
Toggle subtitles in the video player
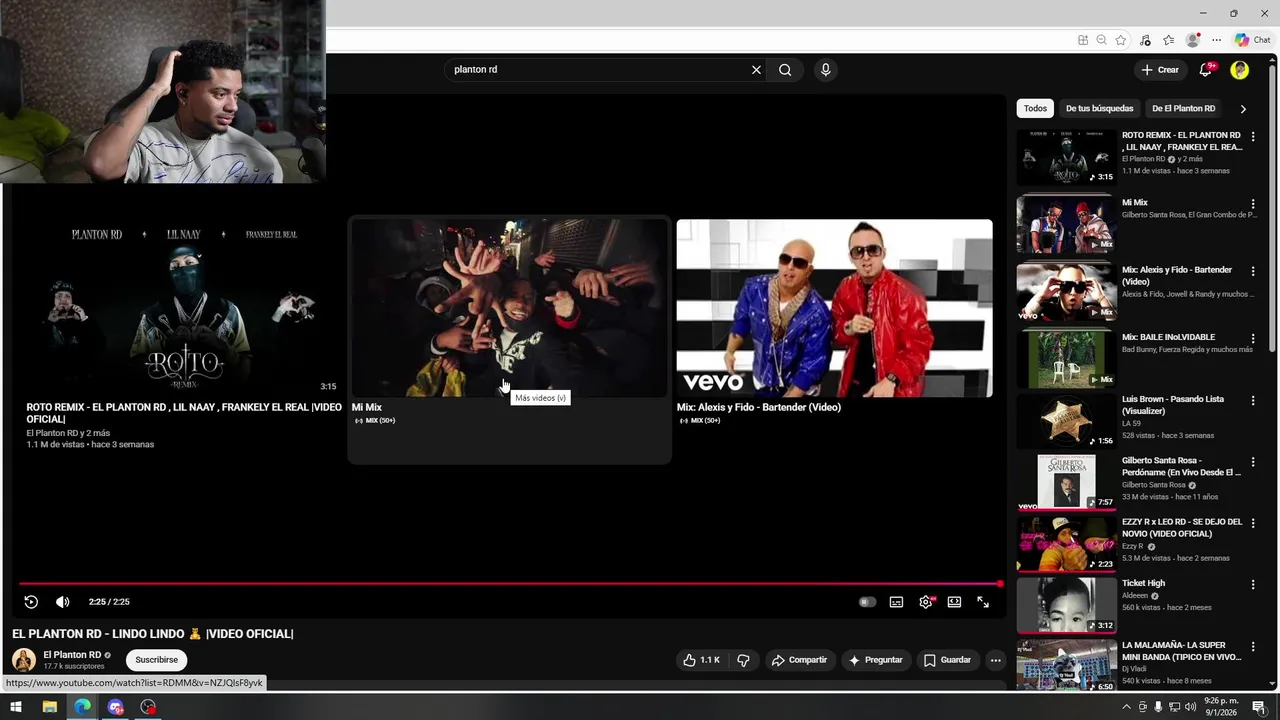(x=896, y=602)
